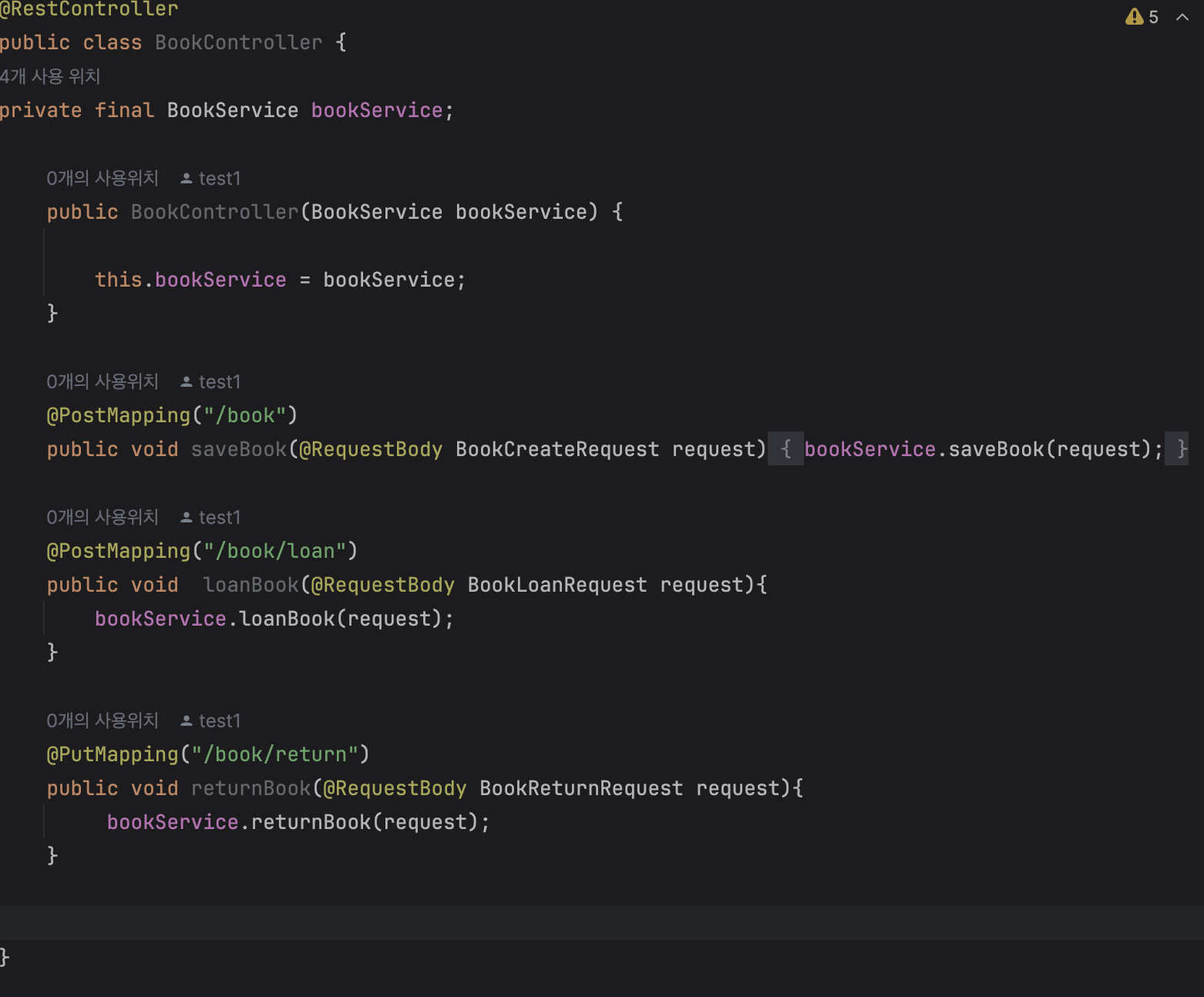The width and height of the screenshot is (1204, 997).
Task: Click 'test1' author hint above loanBook
Action: pyautogui.click(x=220, y=518)
